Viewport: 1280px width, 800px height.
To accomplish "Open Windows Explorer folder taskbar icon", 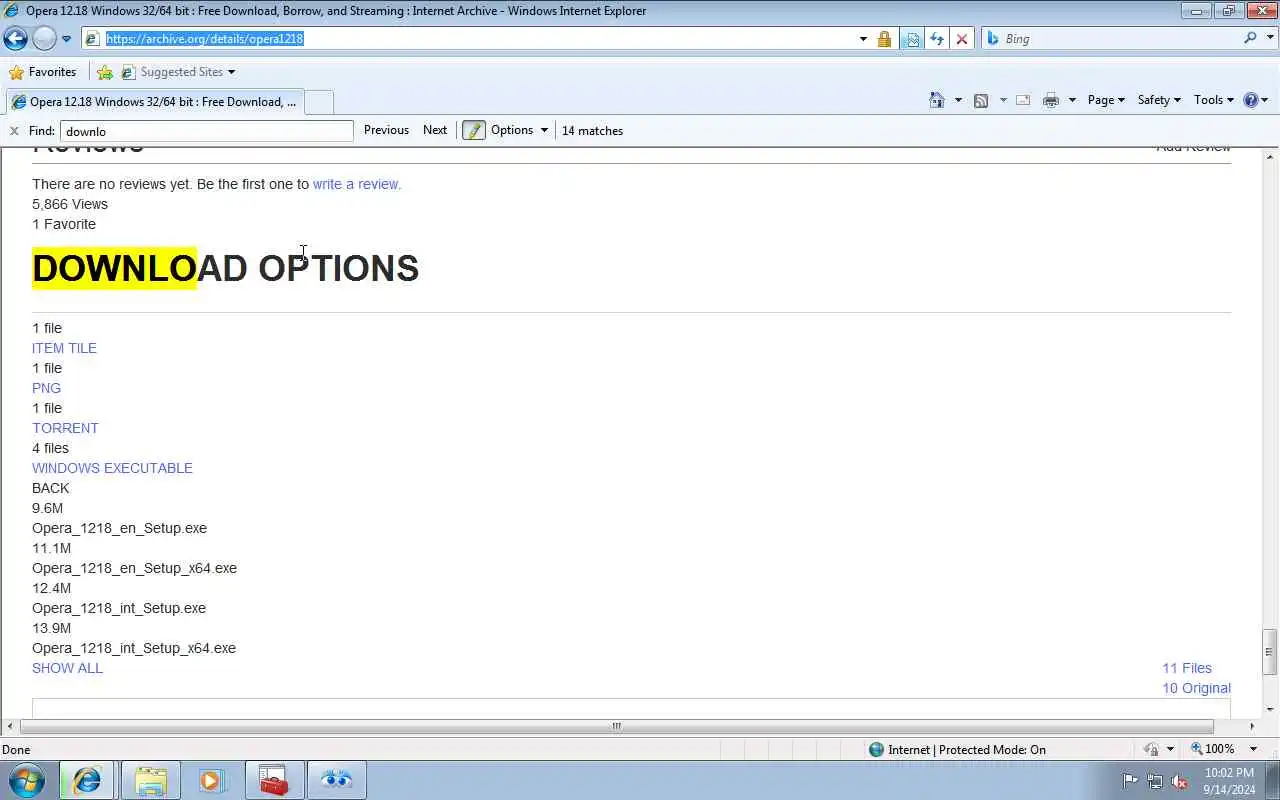I will (x=150, y=780).
